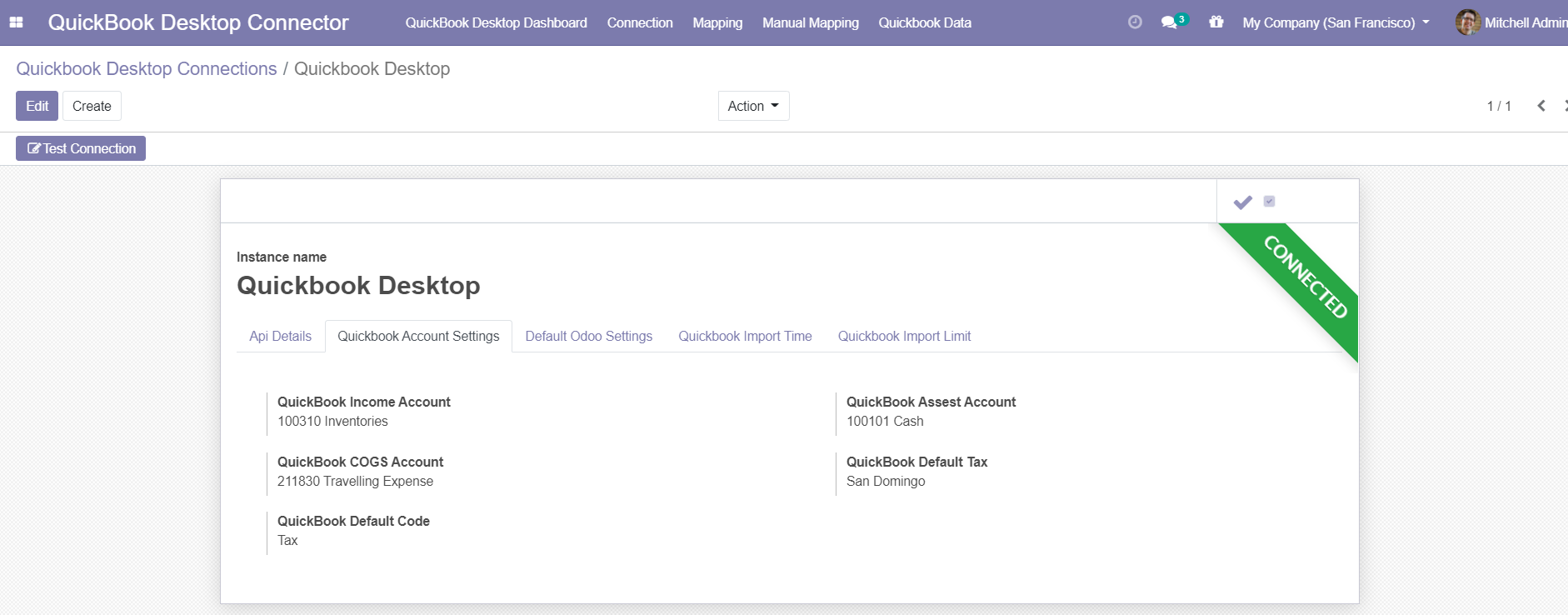The width and height of the screenshot is (1568, 615).
Task: Click the San Domingo default tax value
Action: point(886,481)
